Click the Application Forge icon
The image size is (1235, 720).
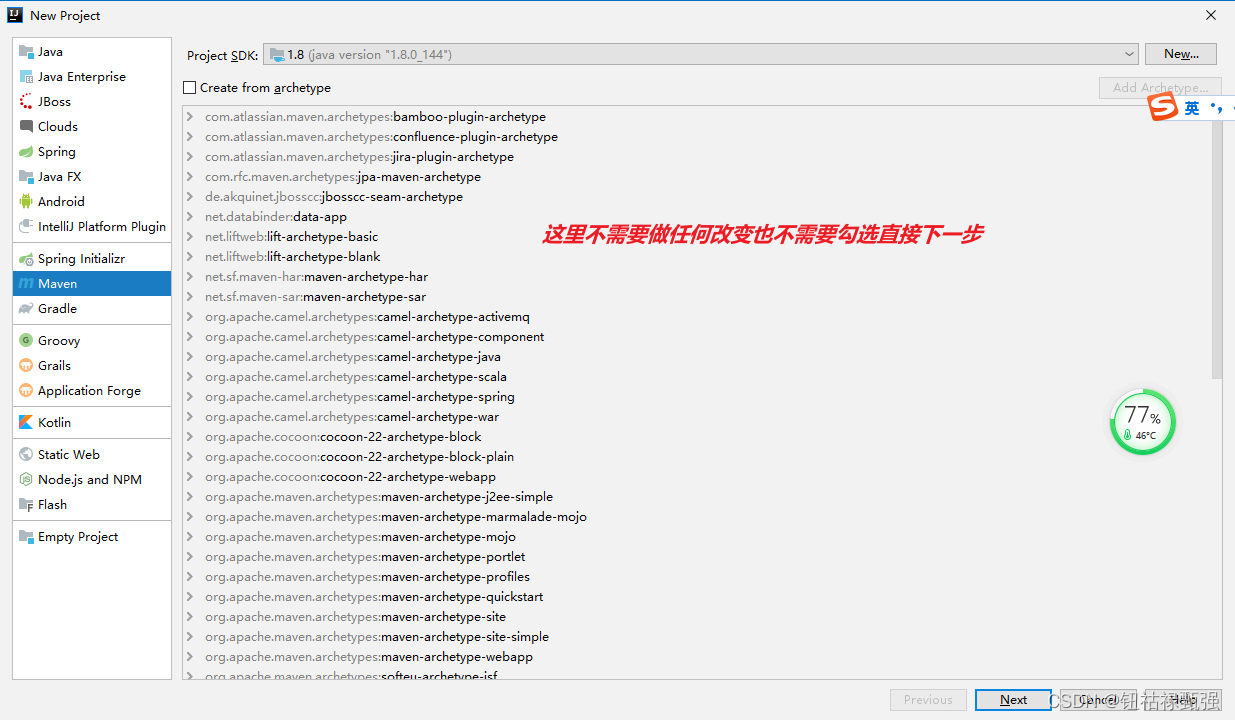27,391
